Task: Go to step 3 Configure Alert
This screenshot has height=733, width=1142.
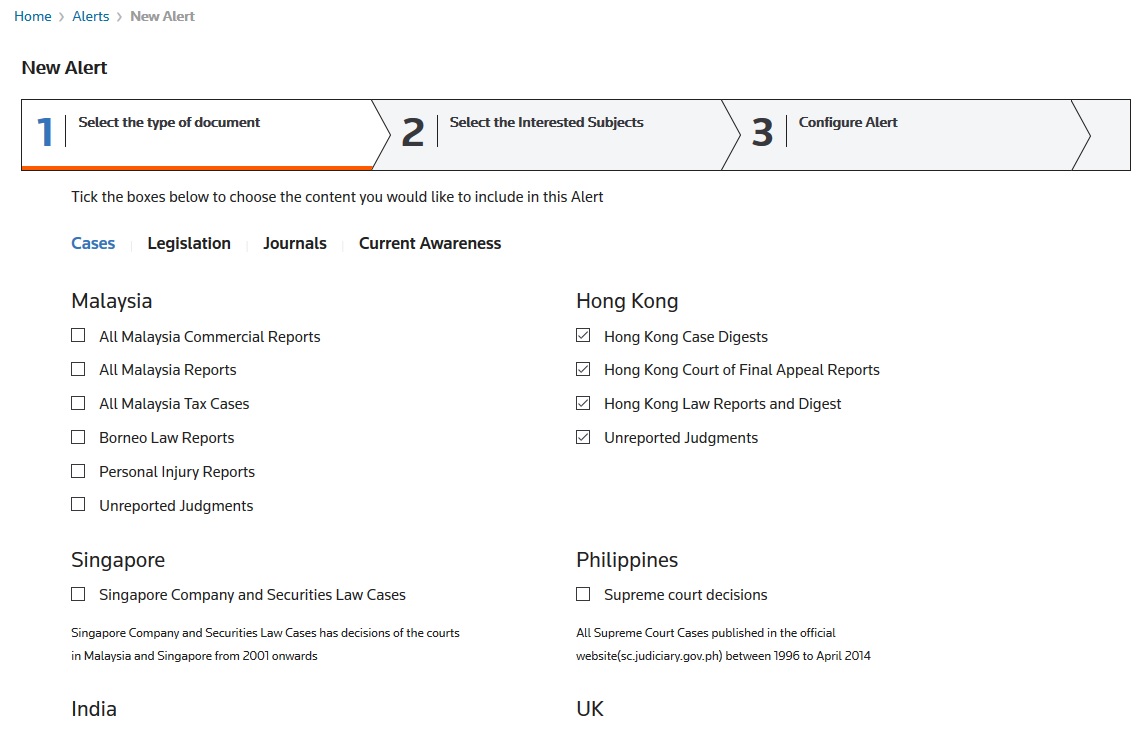Action: pyautogui.click(x=907, y=135)
